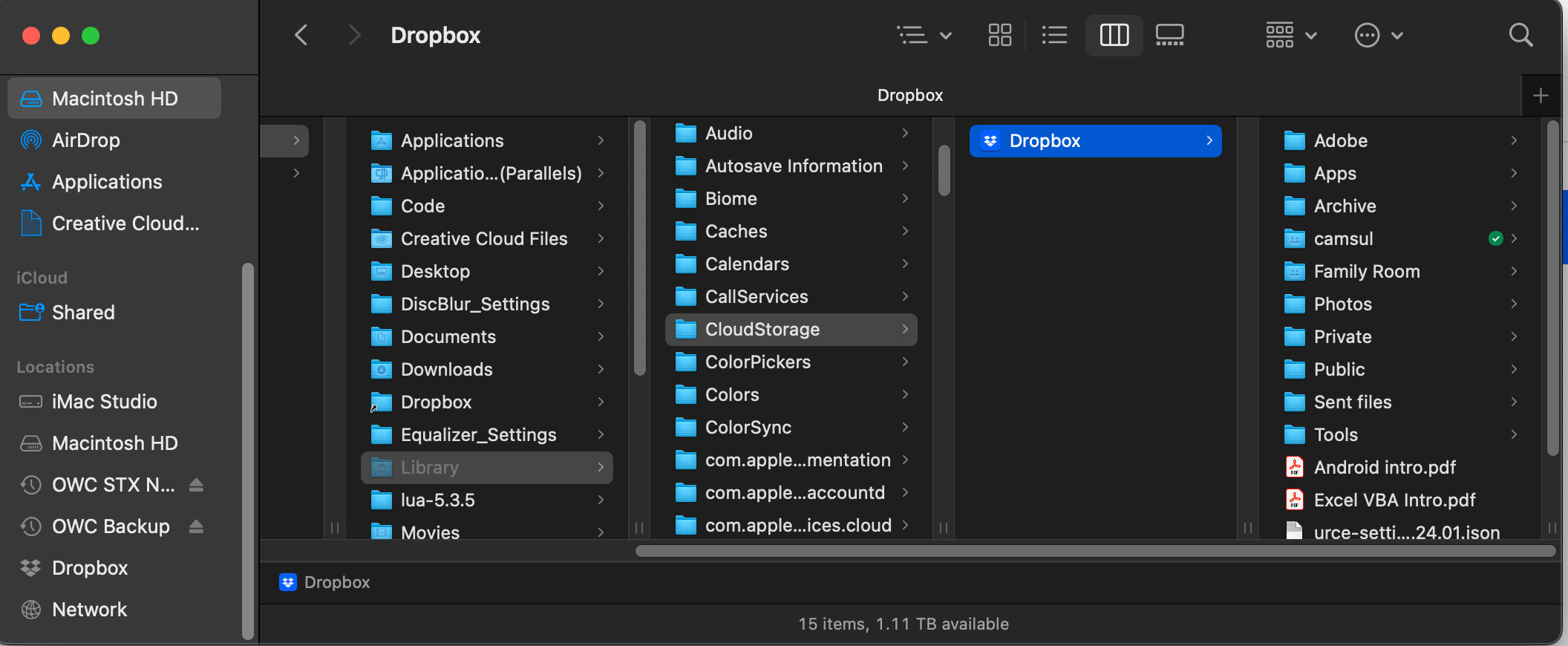Open iCloud Shared folder
Image resolution: width=1568 pixels, height=646 pixels.
click(114, 312)
